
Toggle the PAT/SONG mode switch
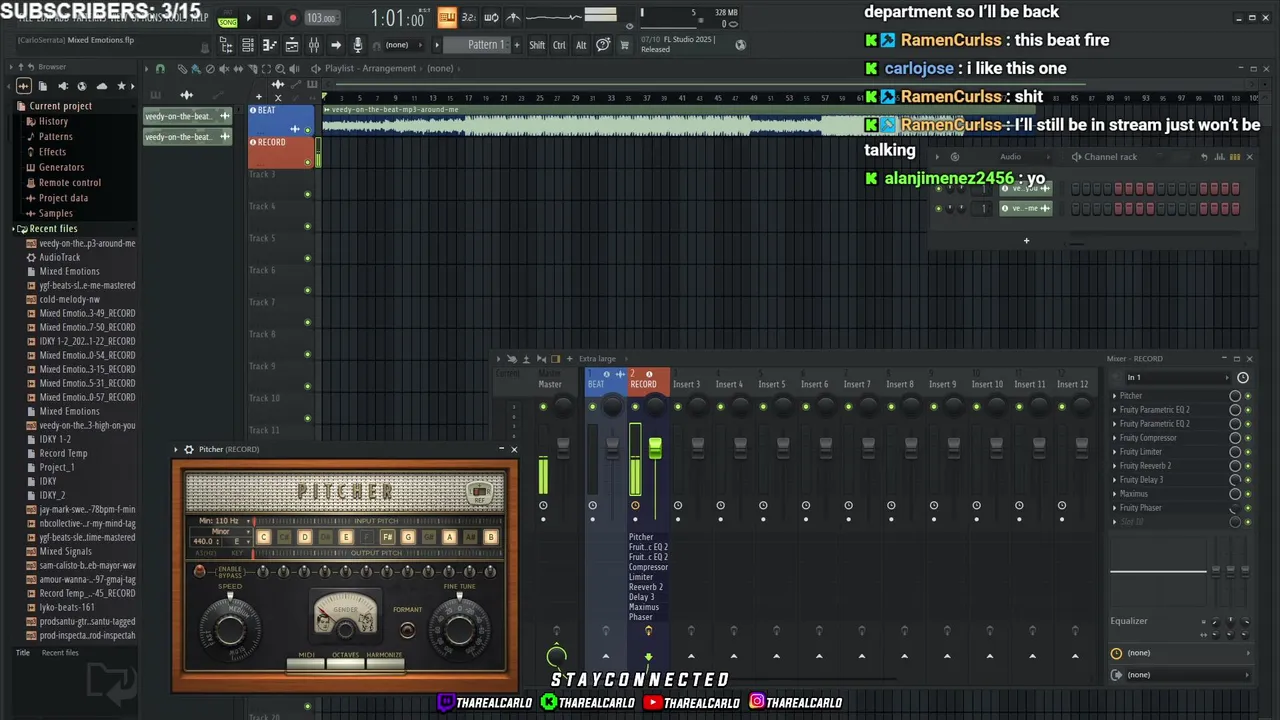point(228,19)
